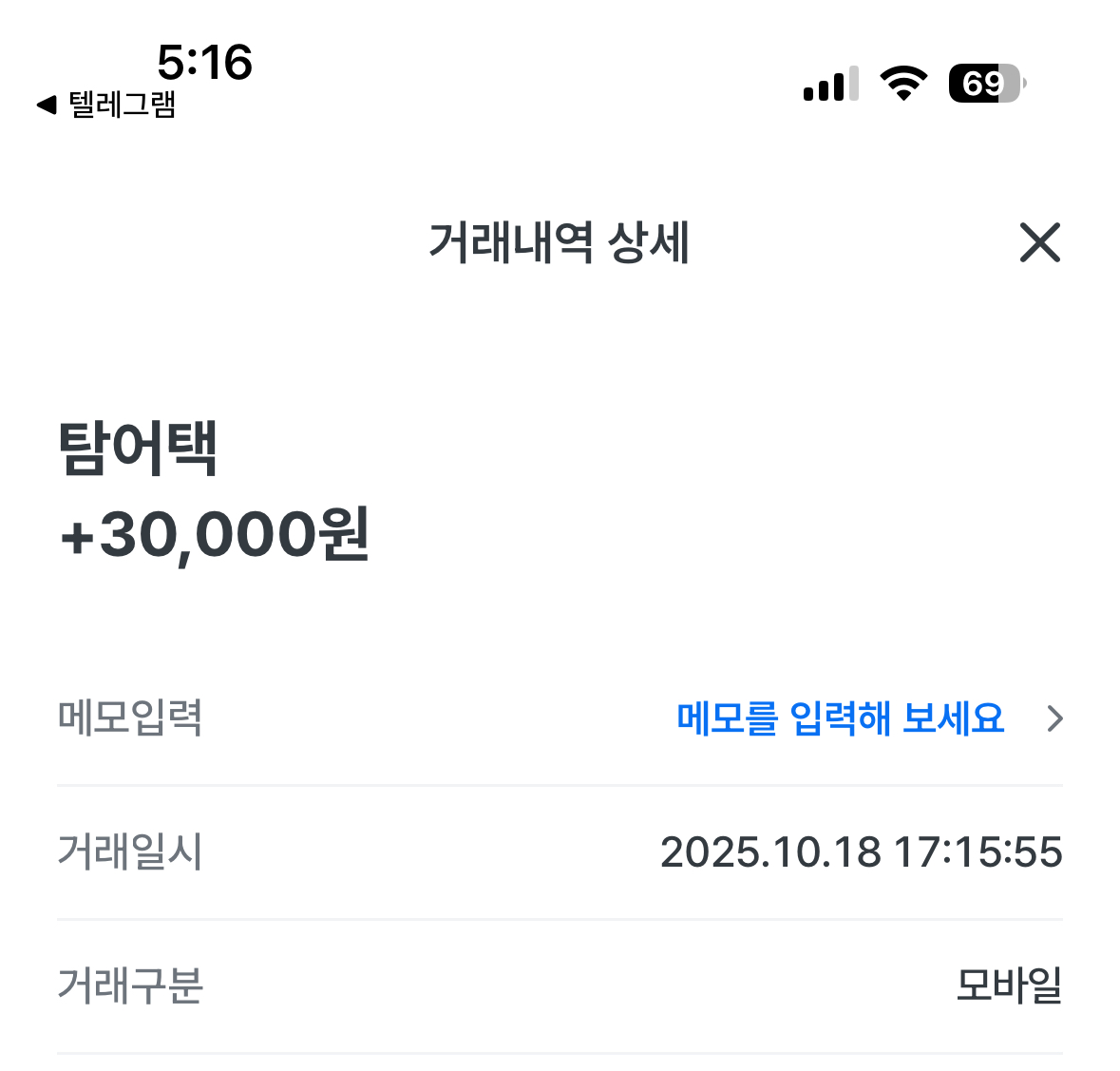Image resolution: width=1120 pixels, height=1071 pixels.
Task: Tap the 5:16 status bar clock
Action: [x=204, y=63]
